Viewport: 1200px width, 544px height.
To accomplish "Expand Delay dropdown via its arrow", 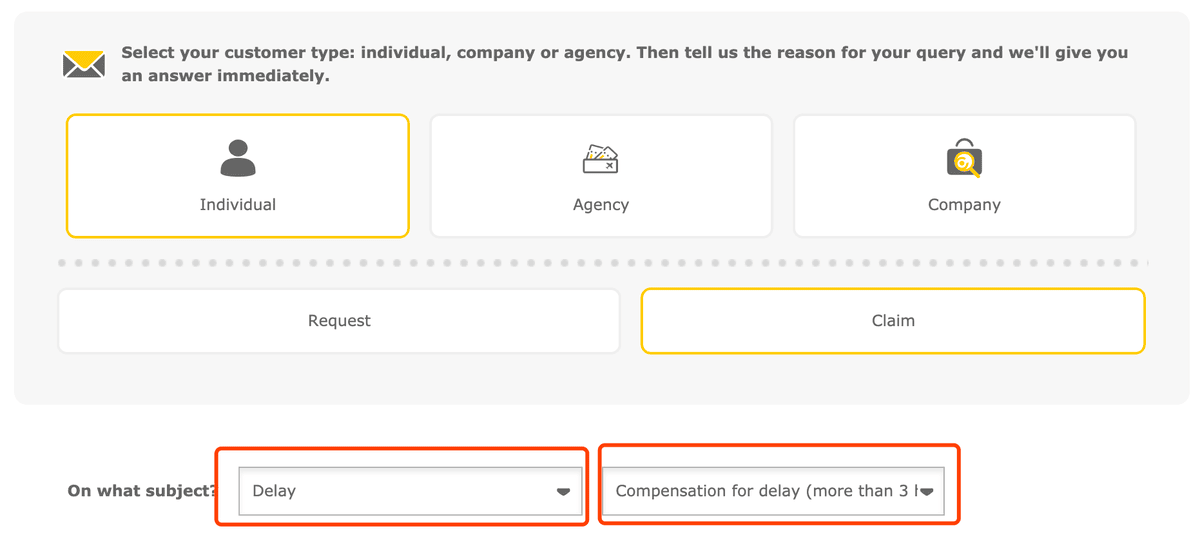I will click(563, 492).
